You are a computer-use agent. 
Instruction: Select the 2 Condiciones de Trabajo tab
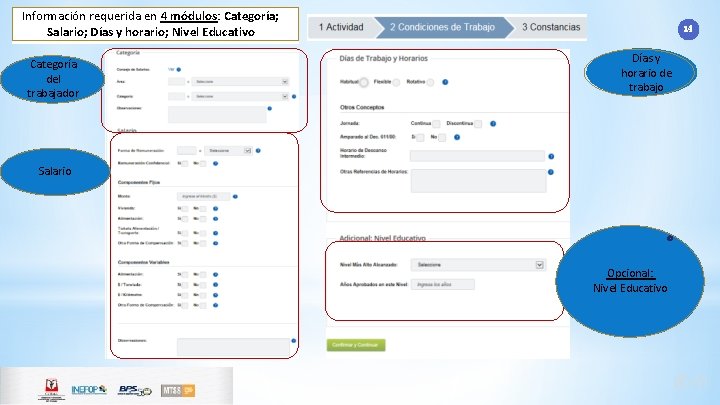(443, 27)
